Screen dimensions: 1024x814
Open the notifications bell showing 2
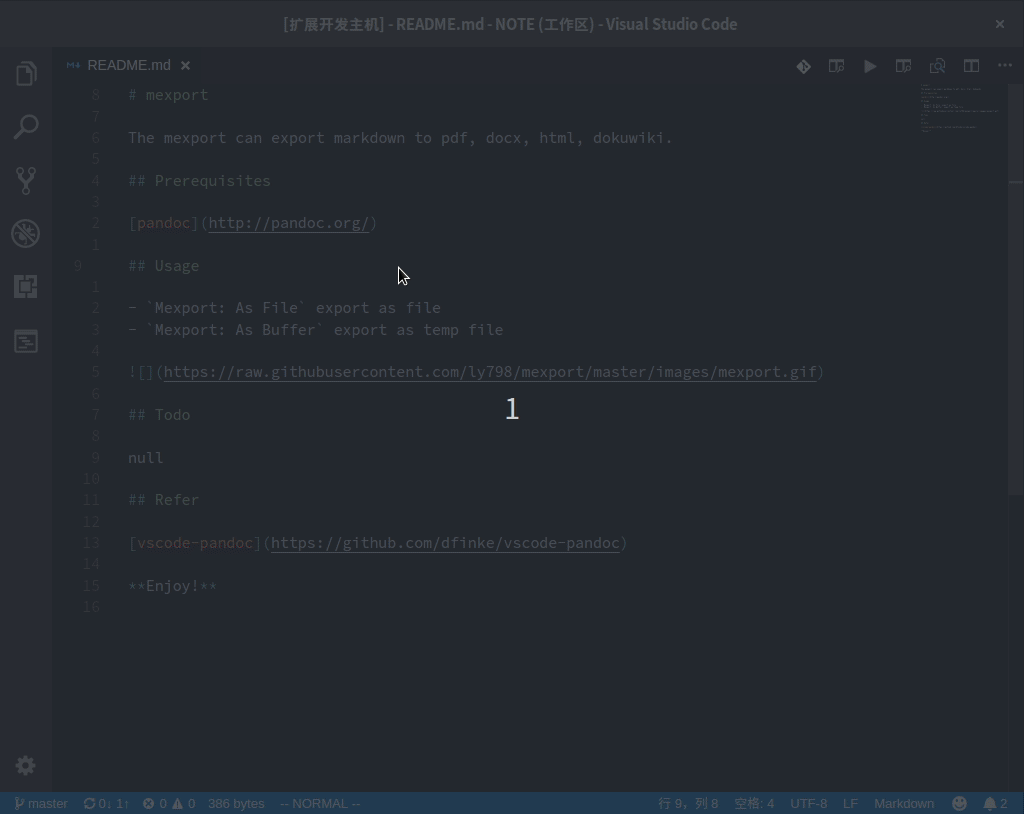(996, 804)
